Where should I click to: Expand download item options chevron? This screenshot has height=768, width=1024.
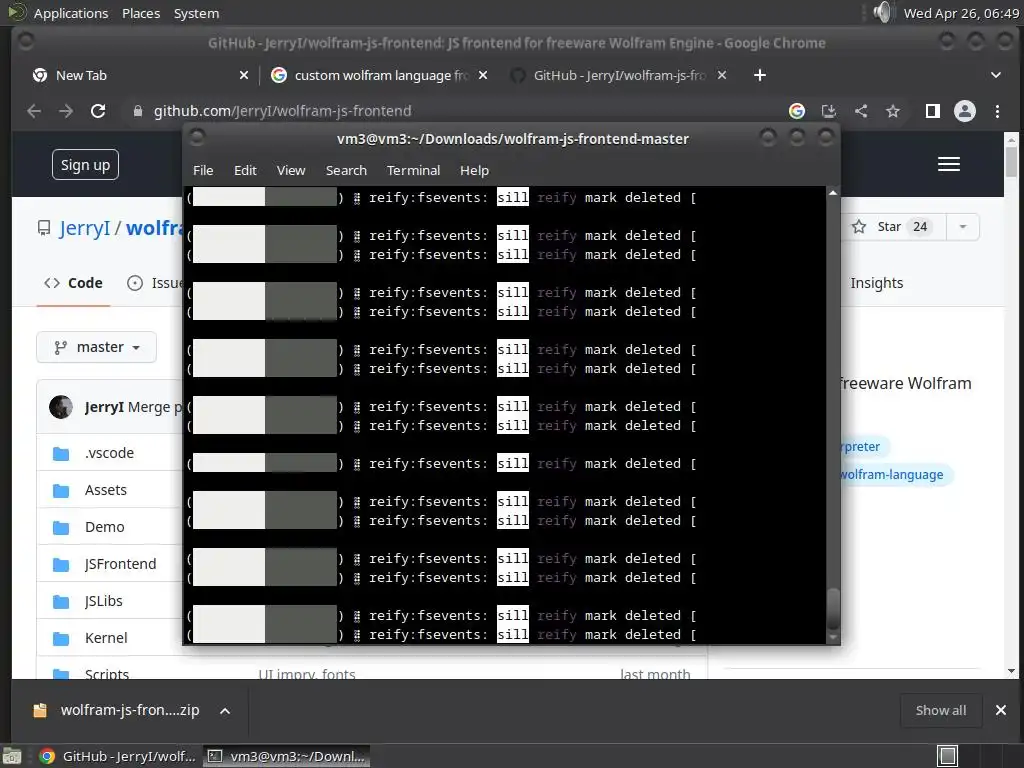pos(225,711)
